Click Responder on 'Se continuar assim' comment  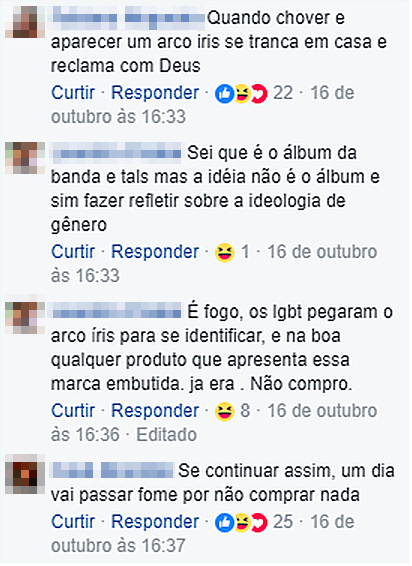tap(155, 522)
